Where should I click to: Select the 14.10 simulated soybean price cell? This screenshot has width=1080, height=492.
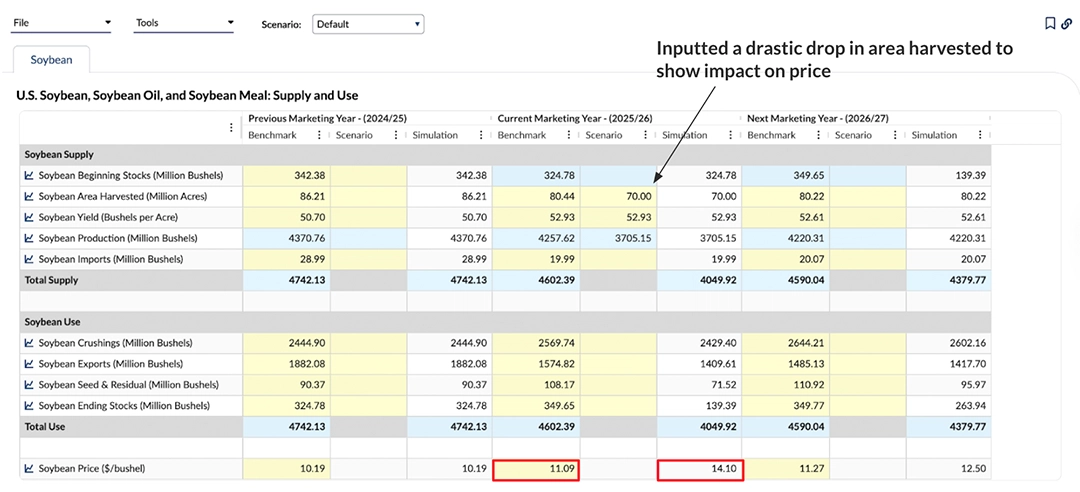coord(698,468)
